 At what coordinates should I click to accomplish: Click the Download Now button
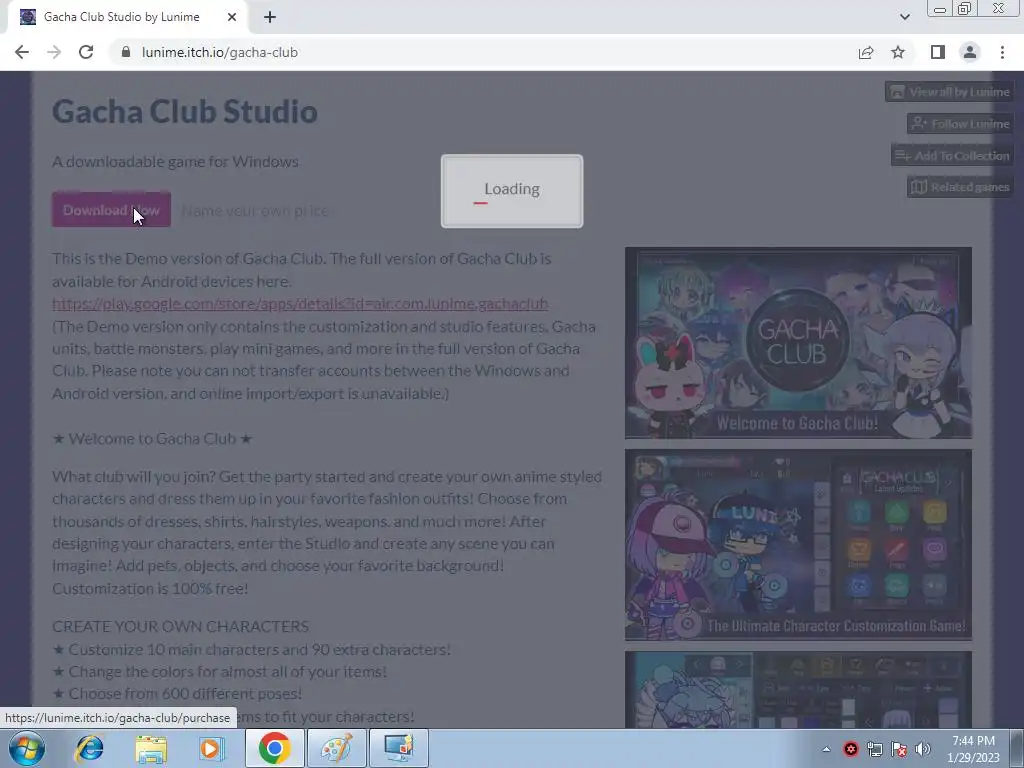point(111,210)
